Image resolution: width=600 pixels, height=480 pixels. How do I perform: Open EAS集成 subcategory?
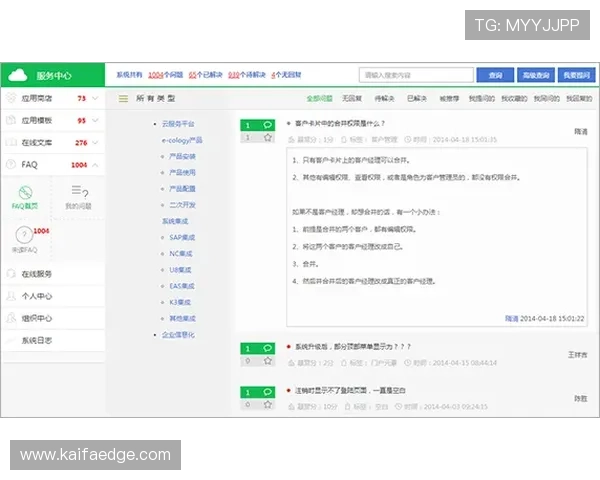(182, 286)
